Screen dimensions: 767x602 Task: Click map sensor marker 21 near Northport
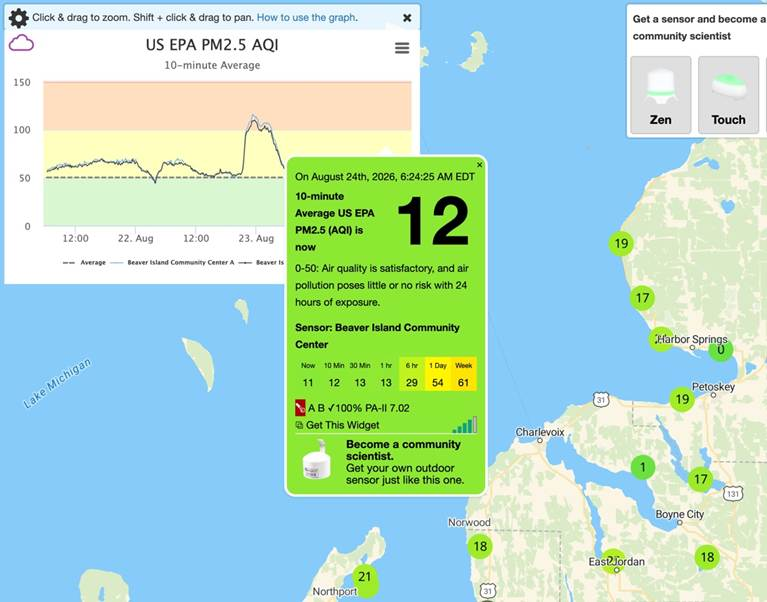(365, 577)
